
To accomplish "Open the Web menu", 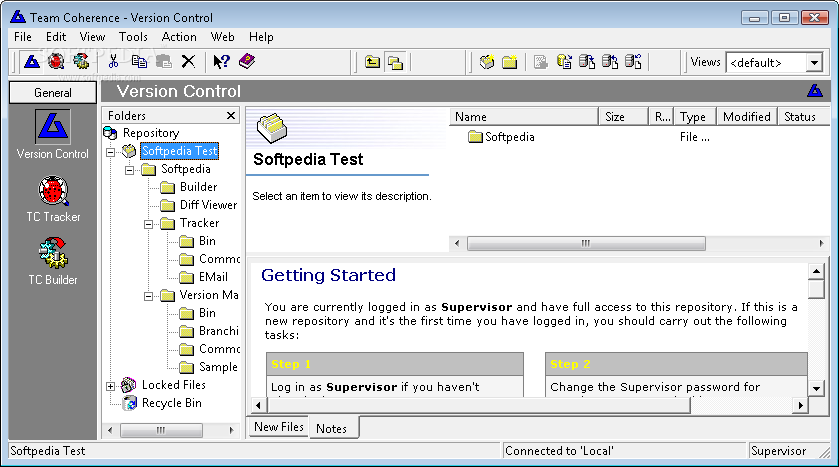I will pyautogui.click(x=222, y=37).
